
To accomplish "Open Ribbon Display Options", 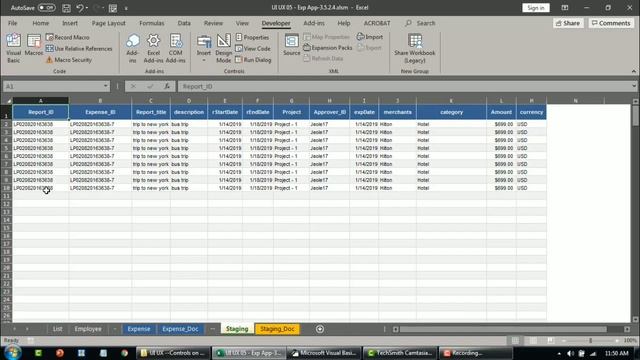I will pyautogui.click(x=564, y=8).
